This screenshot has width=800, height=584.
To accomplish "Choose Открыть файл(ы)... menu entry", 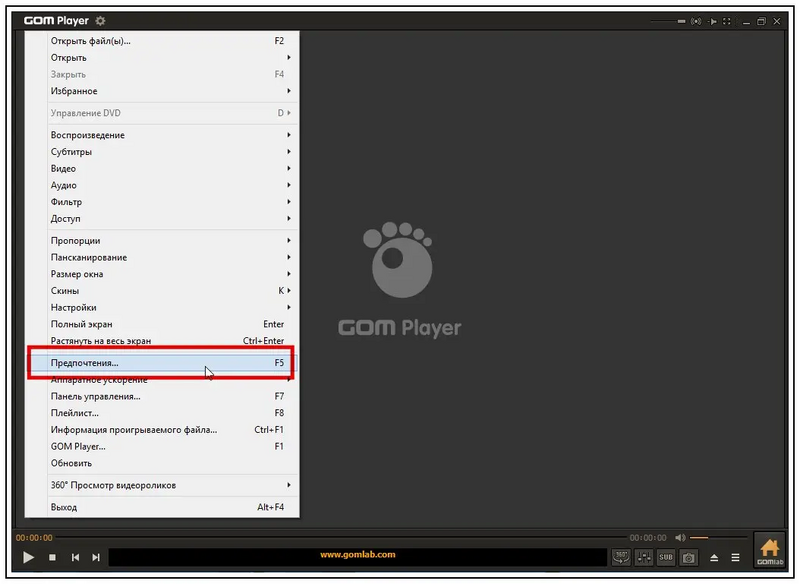I will click(x=162, y=41).
